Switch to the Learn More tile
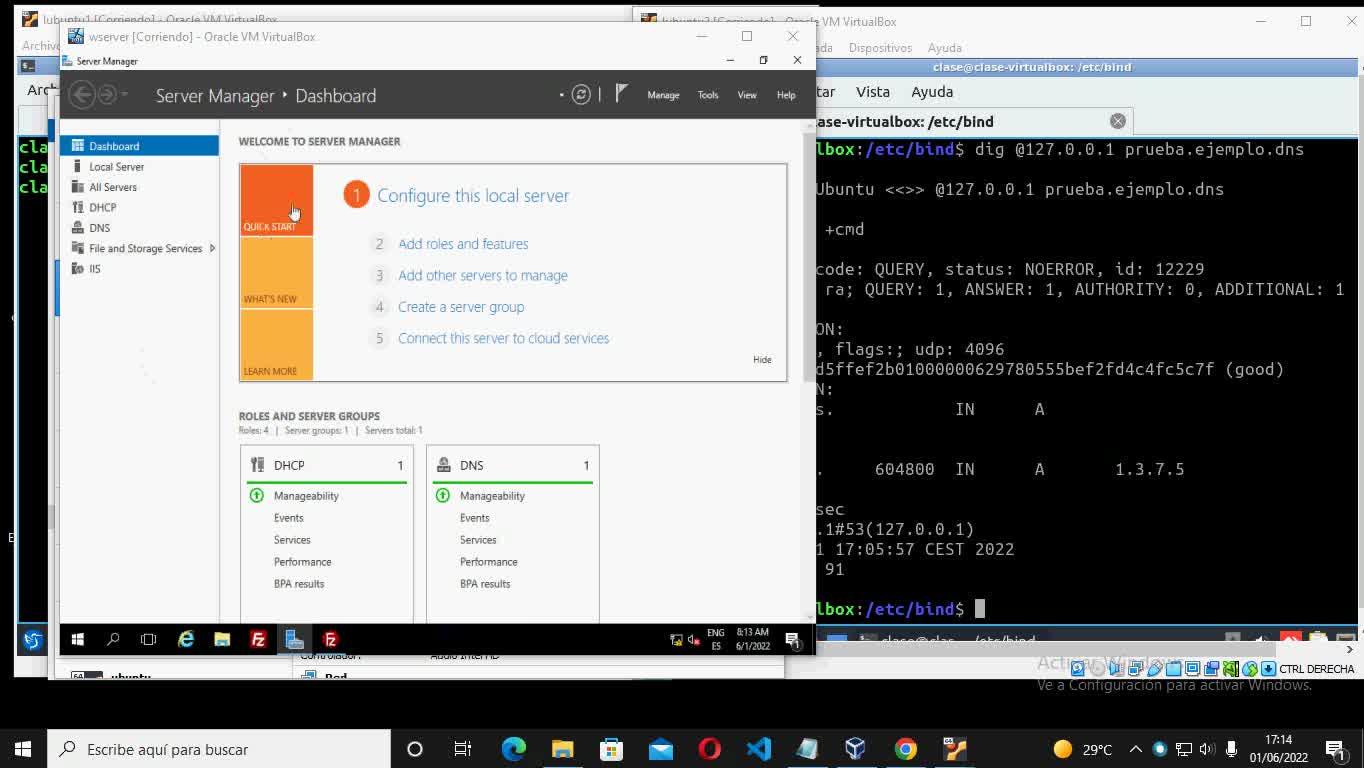This screenshot has height=768, width=1364. (276, 344)
